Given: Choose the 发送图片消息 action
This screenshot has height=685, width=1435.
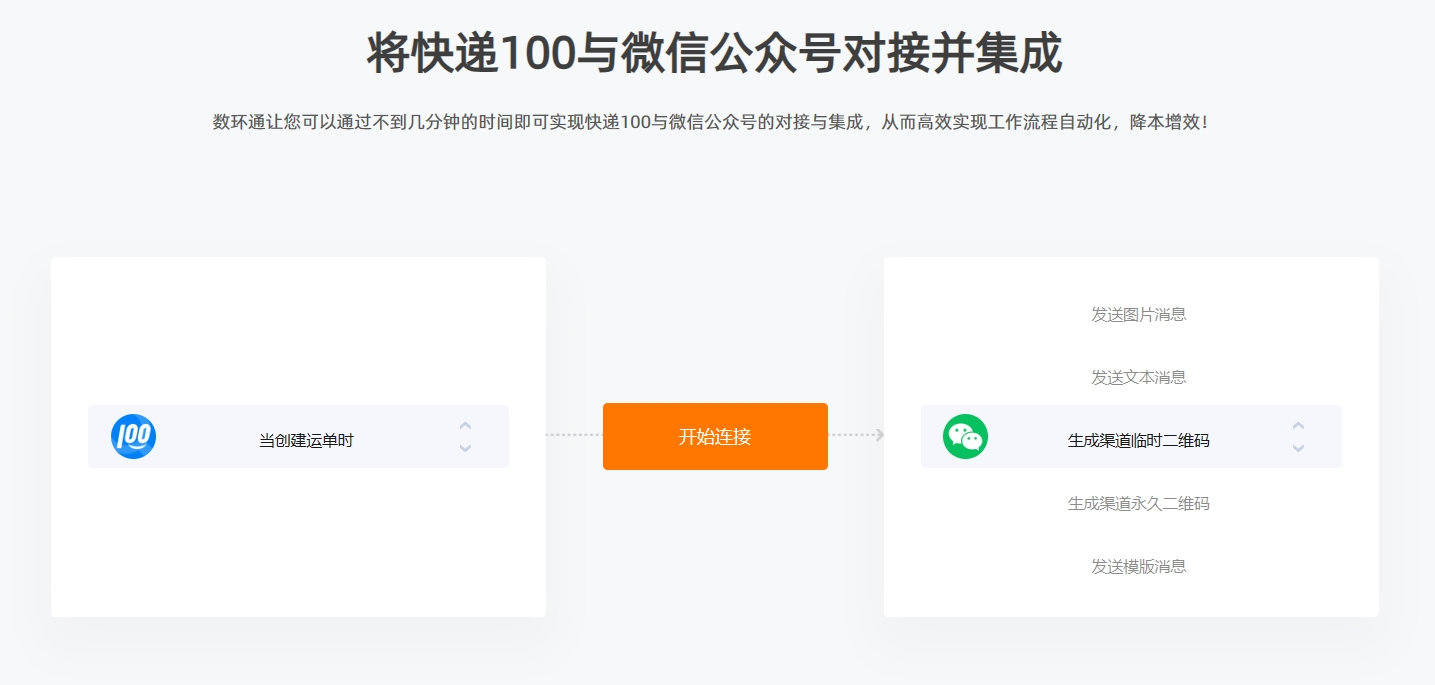Looking at the screenshot, I should 1138,314.
